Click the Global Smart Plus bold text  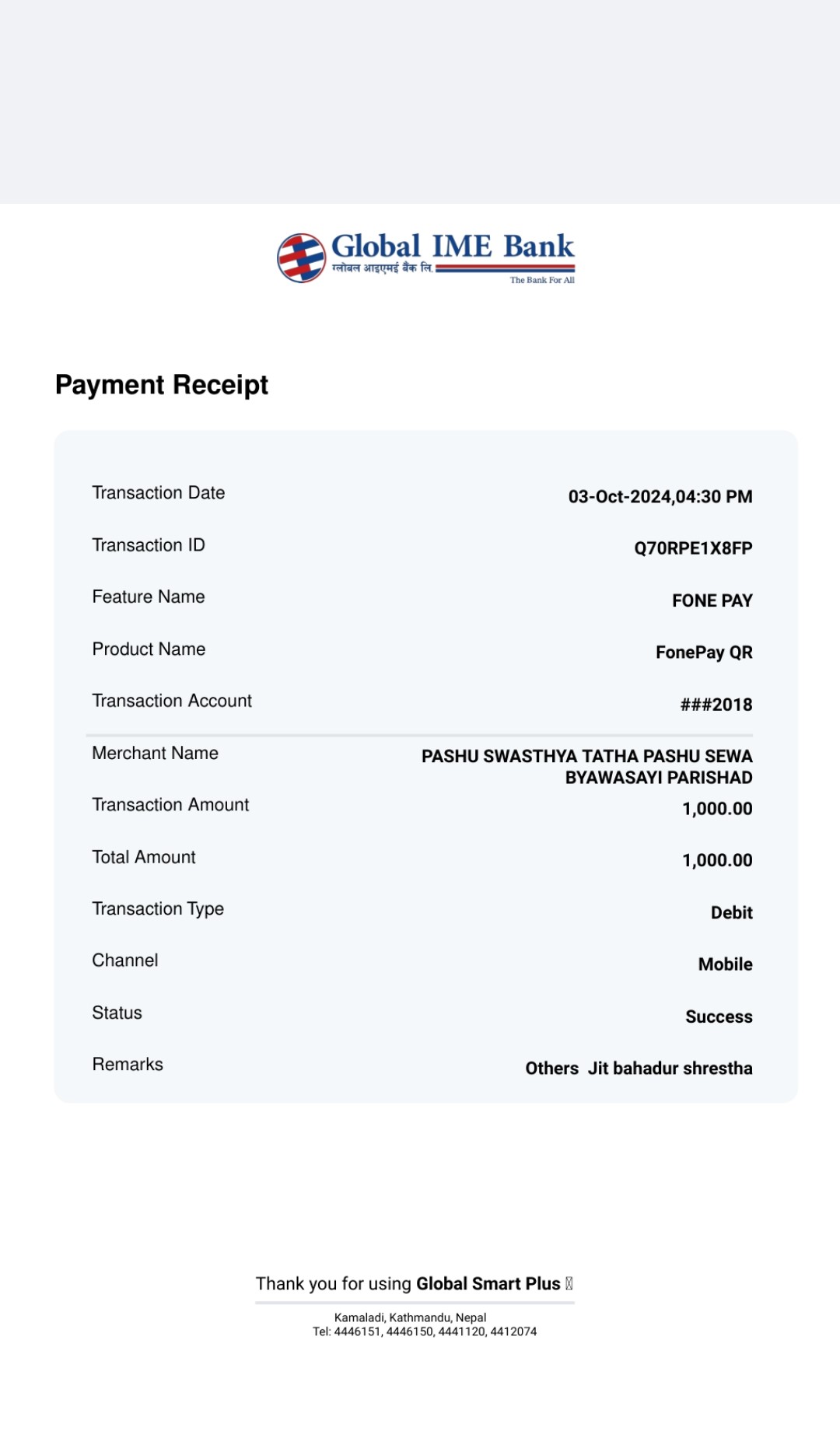[488, 1283]
